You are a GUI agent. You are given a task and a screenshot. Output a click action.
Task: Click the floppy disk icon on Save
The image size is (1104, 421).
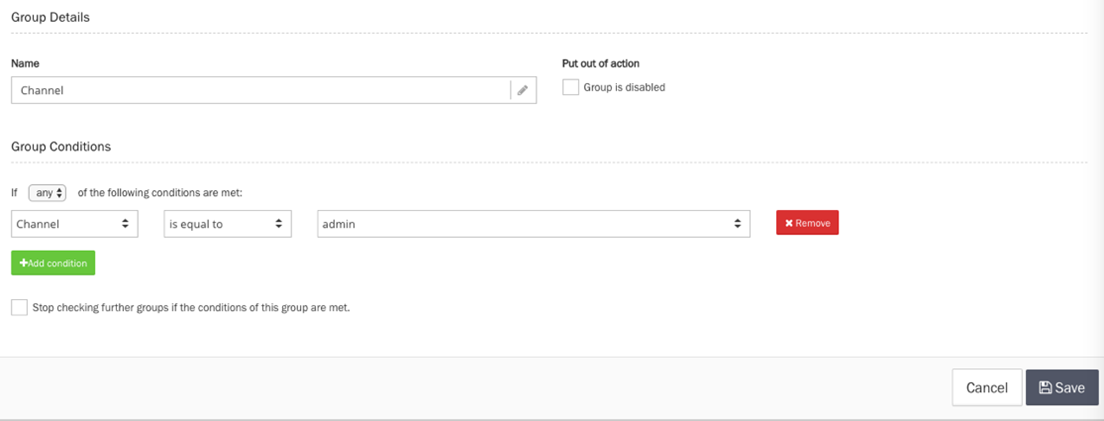(1045, 388)
